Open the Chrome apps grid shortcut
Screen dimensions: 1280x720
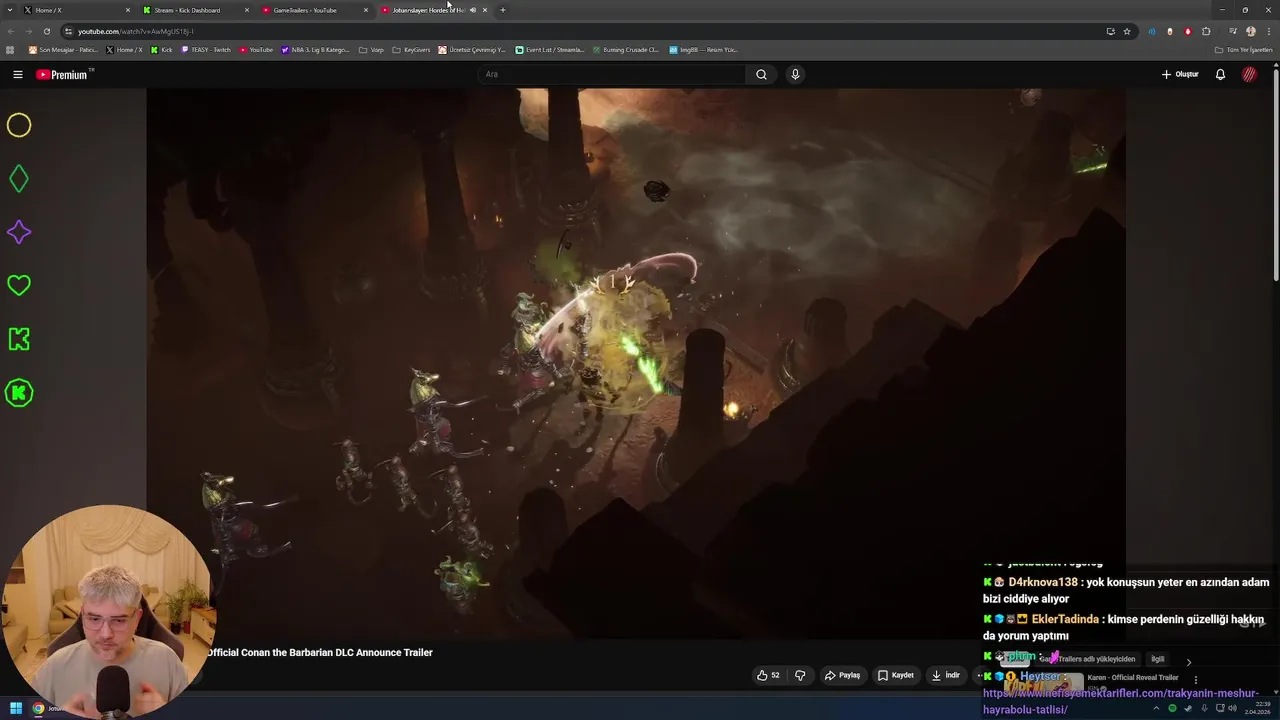(11, 49)
